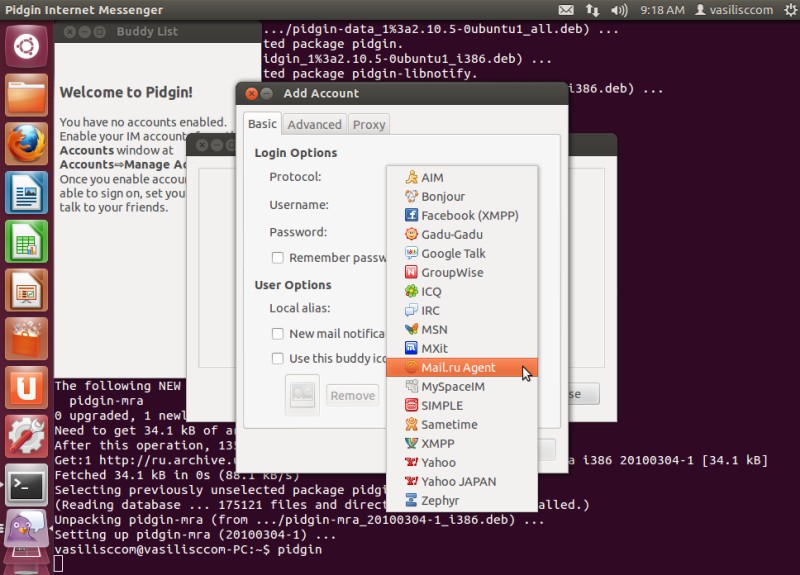Screen dimensions: 800x575
Task: Open LibreOffice Impress launcher icon
Action: click(26, 290)
